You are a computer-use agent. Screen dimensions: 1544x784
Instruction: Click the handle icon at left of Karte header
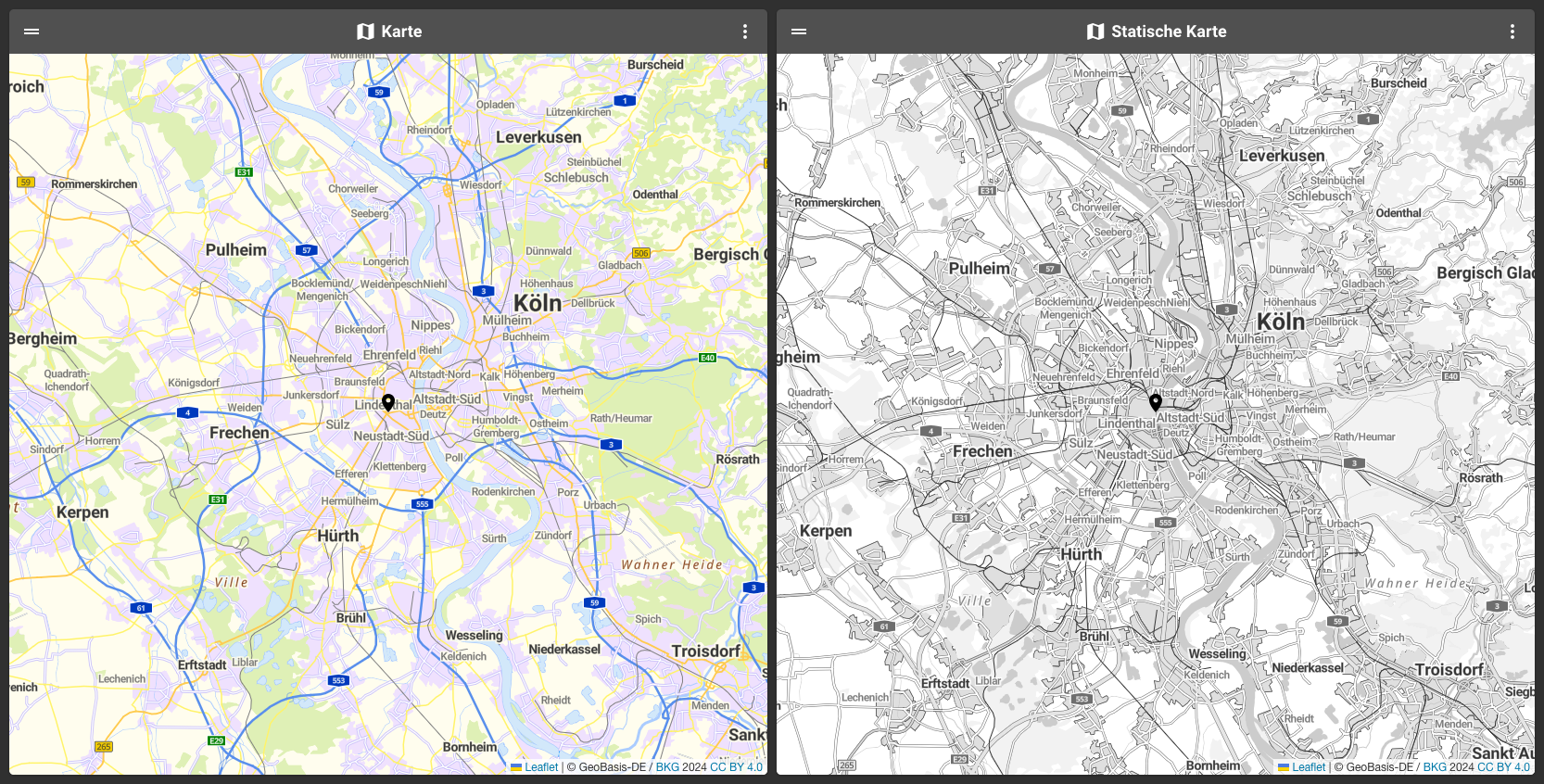32,32
